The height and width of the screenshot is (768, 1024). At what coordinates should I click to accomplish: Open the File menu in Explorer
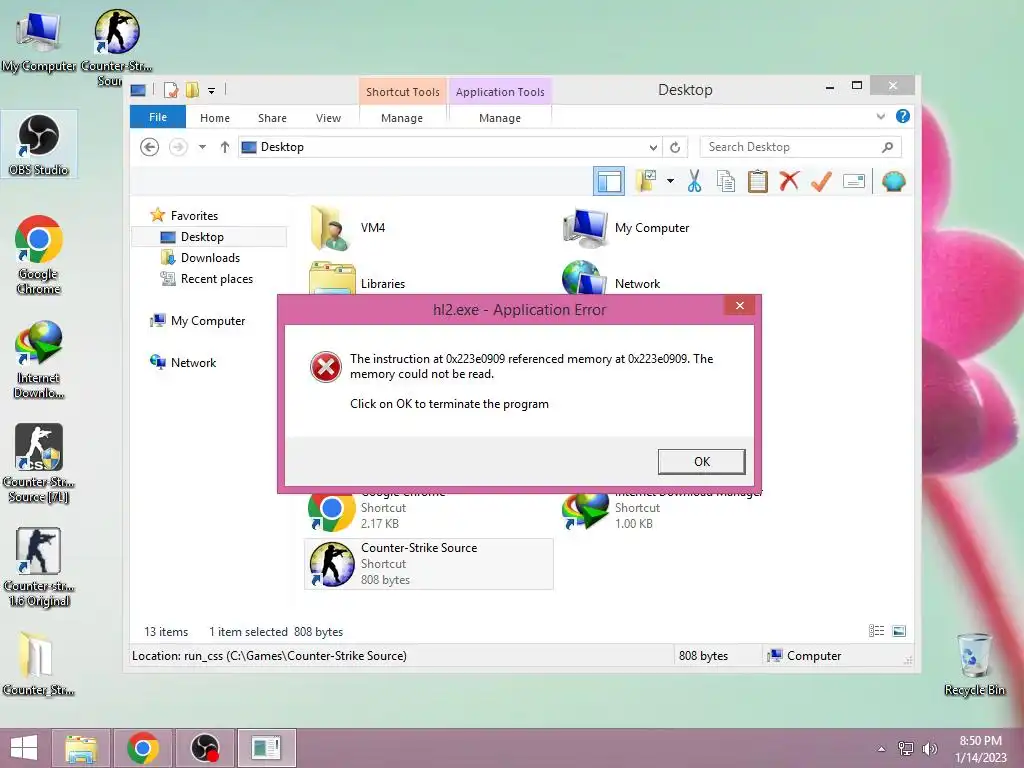point(158,117)
